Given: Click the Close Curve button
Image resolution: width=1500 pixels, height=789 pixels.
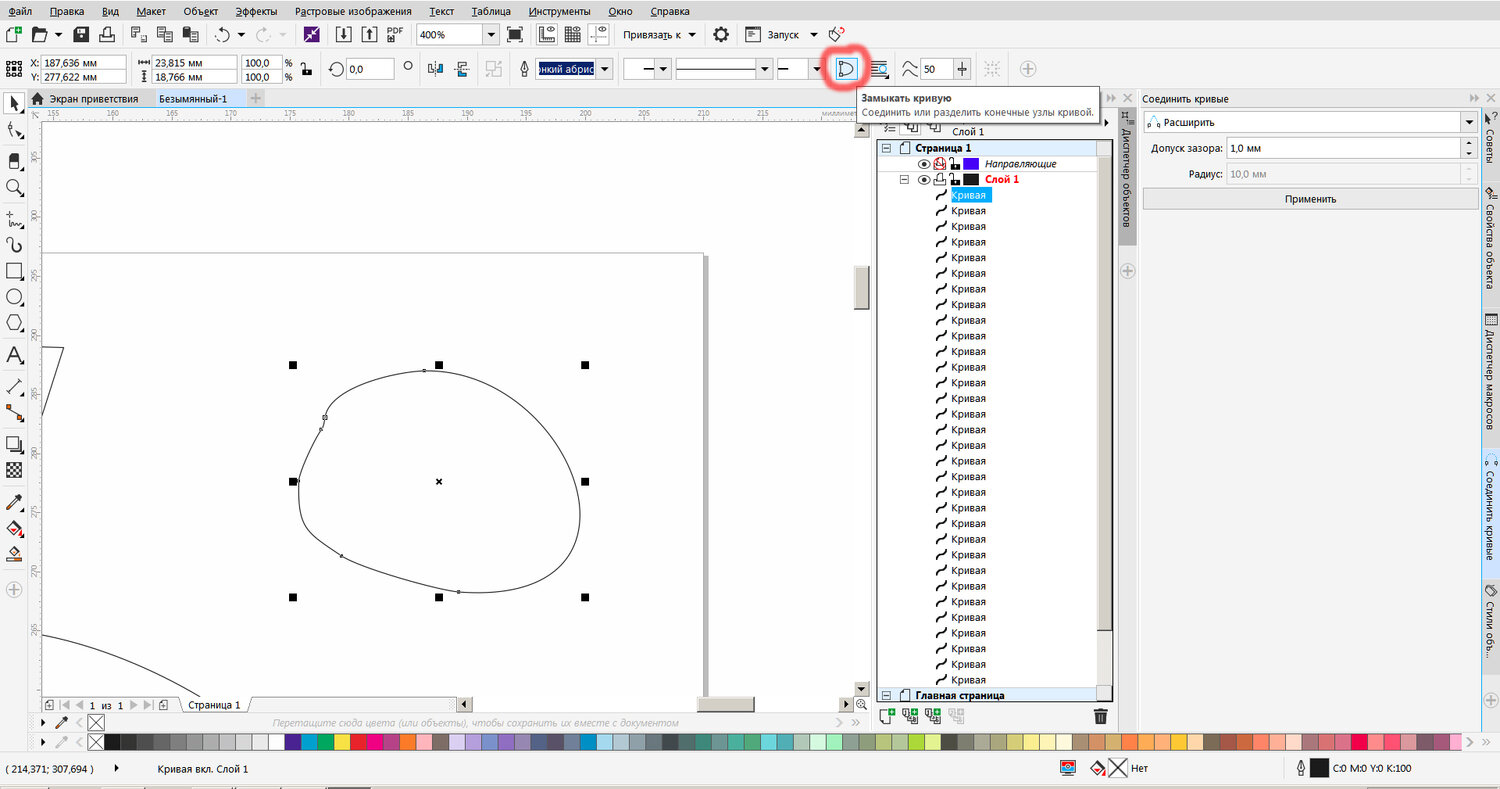Looking at the screenshot, I should pos(846,69).
